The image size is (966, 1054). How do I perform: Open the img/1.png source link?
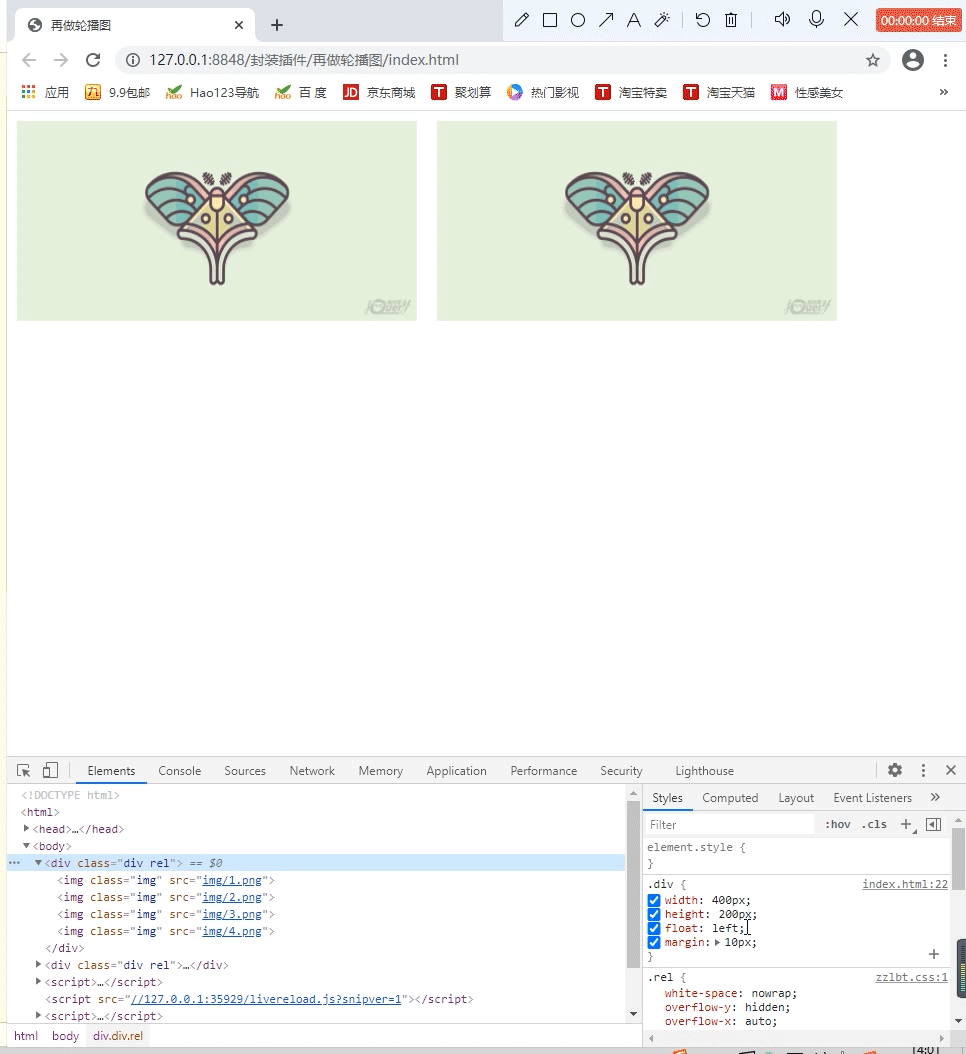click(232, 880)
